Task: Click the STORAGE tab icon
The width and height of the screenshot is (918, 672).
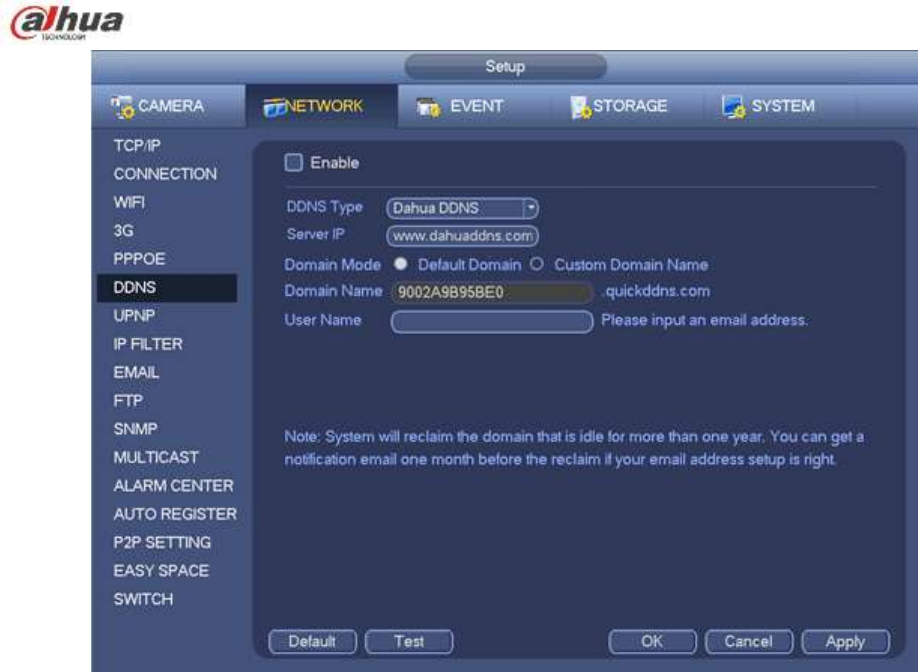Action: (581, 107)
